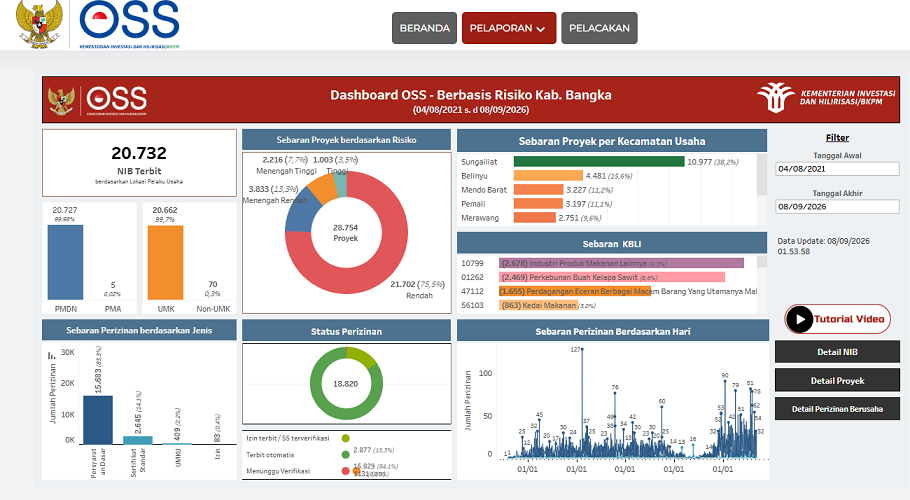This screenshot has width=910, height=500.
Task: Click the Sungailiat kecamatan label
Action: tap(479, 162)
